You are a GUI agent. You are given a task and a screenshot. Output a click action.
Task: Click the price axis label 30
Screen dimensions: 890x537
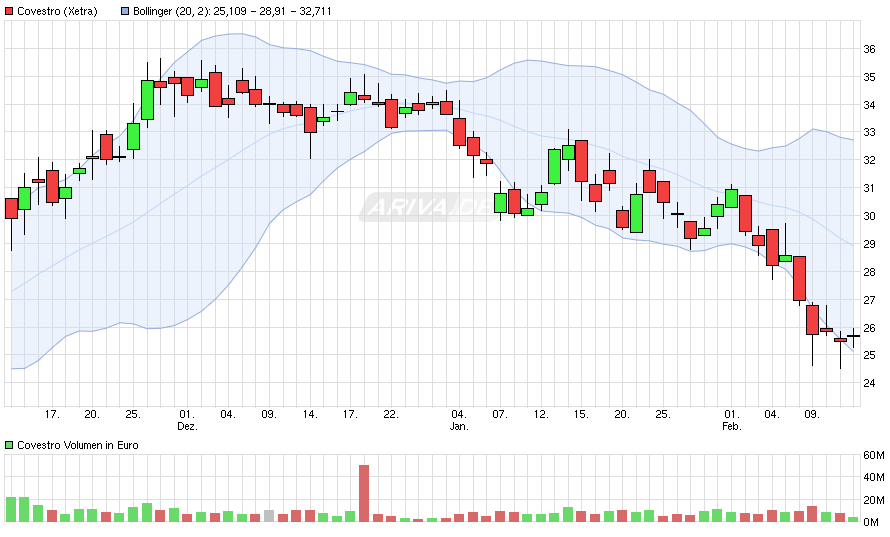coord(869,216)
